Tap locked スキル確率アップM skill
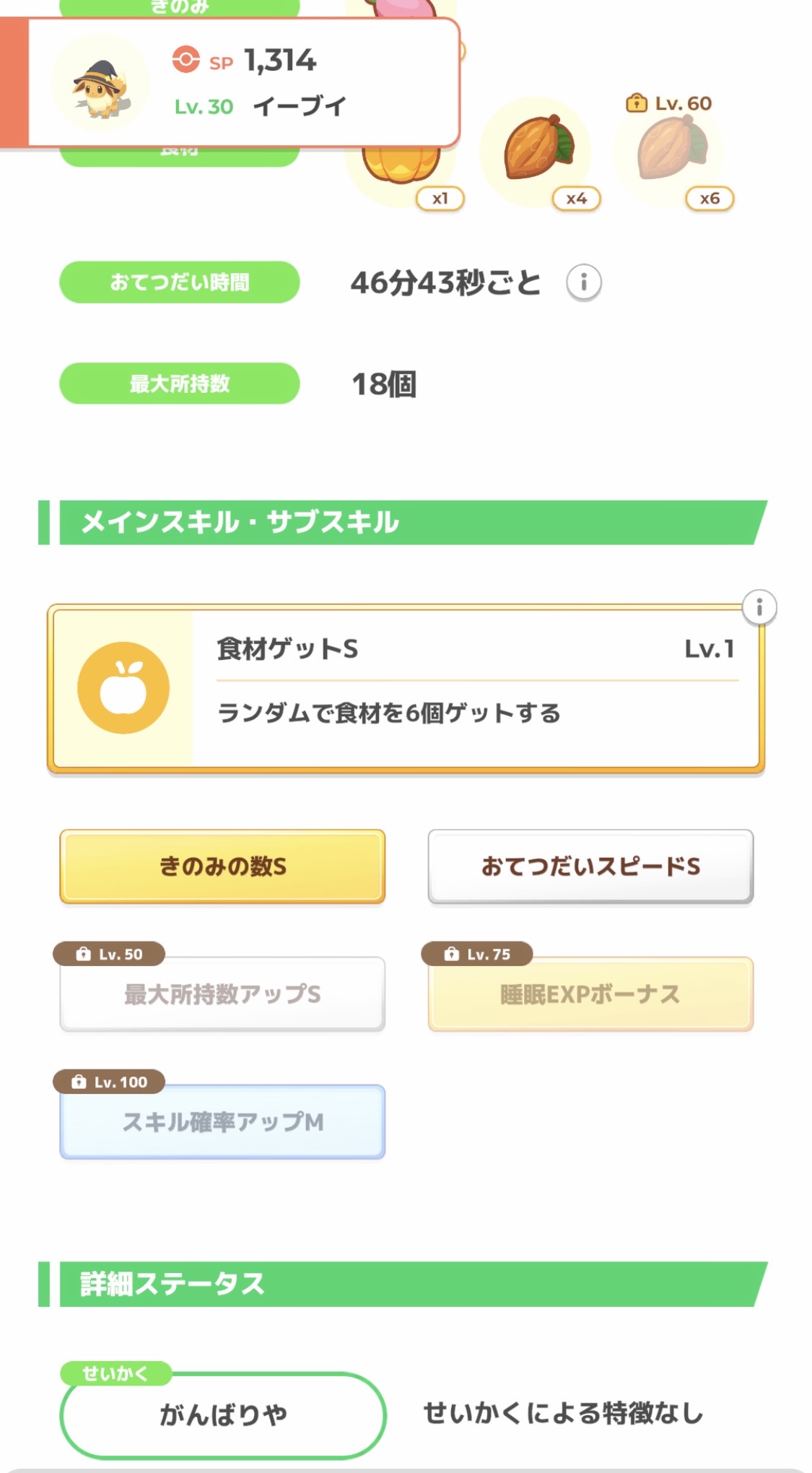This screenshot has width=812, height=1473. 222,1122
